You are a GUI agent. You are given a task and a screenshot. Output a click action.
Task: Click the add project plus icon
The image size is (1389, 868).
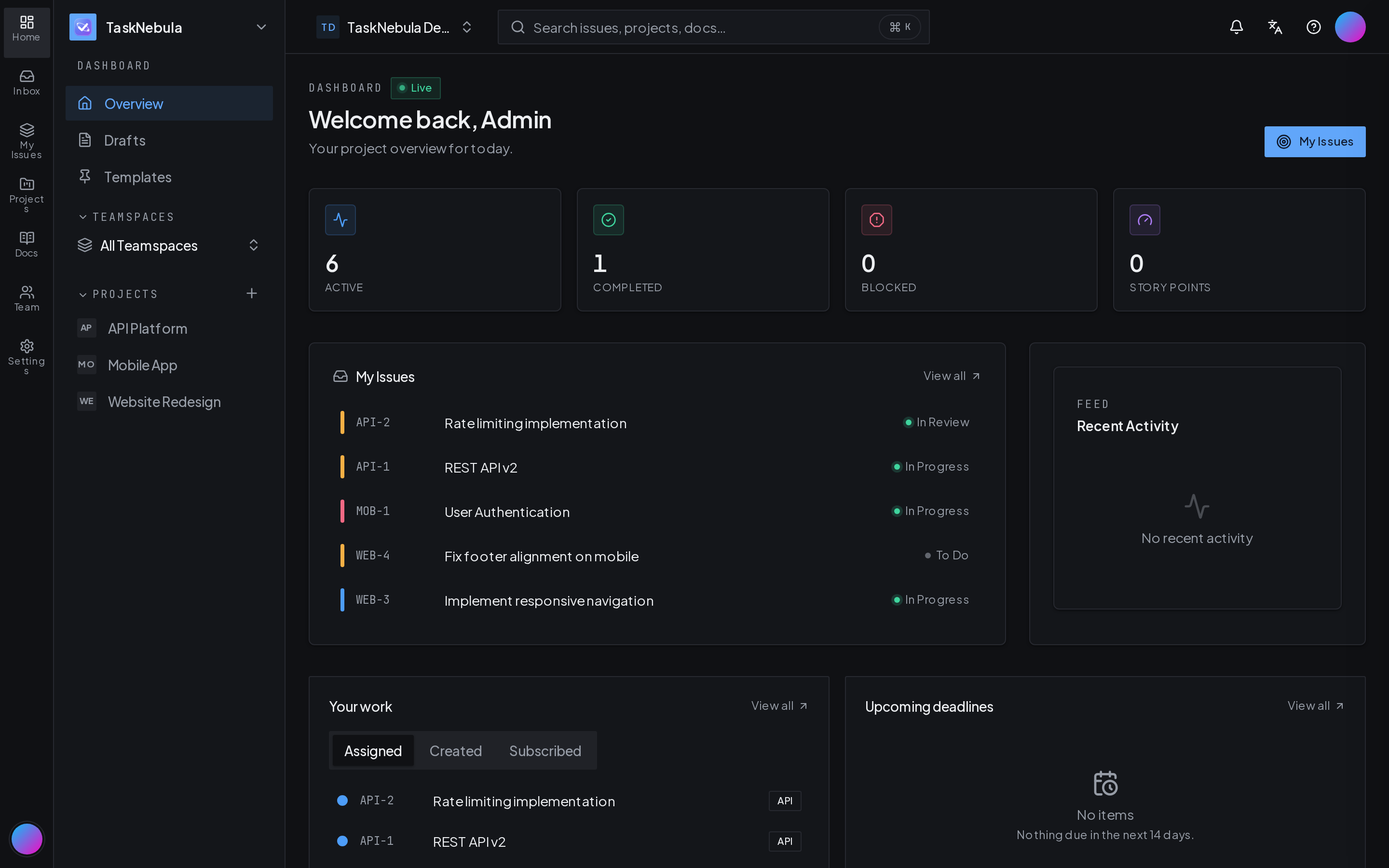coord(251,293)
